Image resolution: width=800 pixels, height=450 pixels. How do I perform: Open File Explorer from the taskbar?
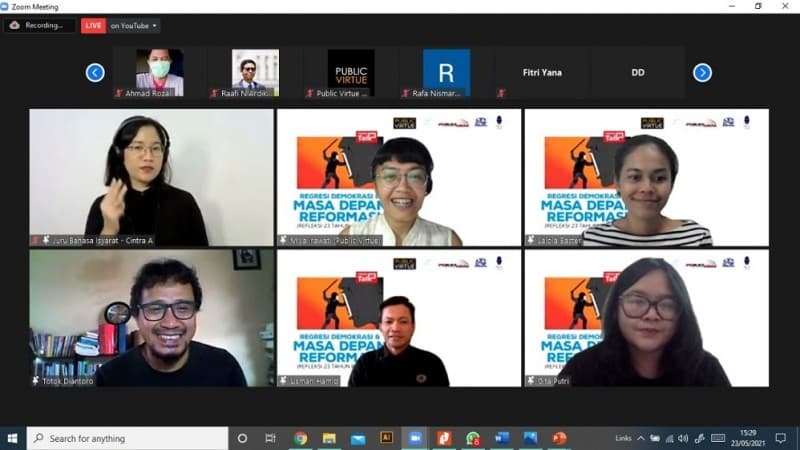pos(329,438)
